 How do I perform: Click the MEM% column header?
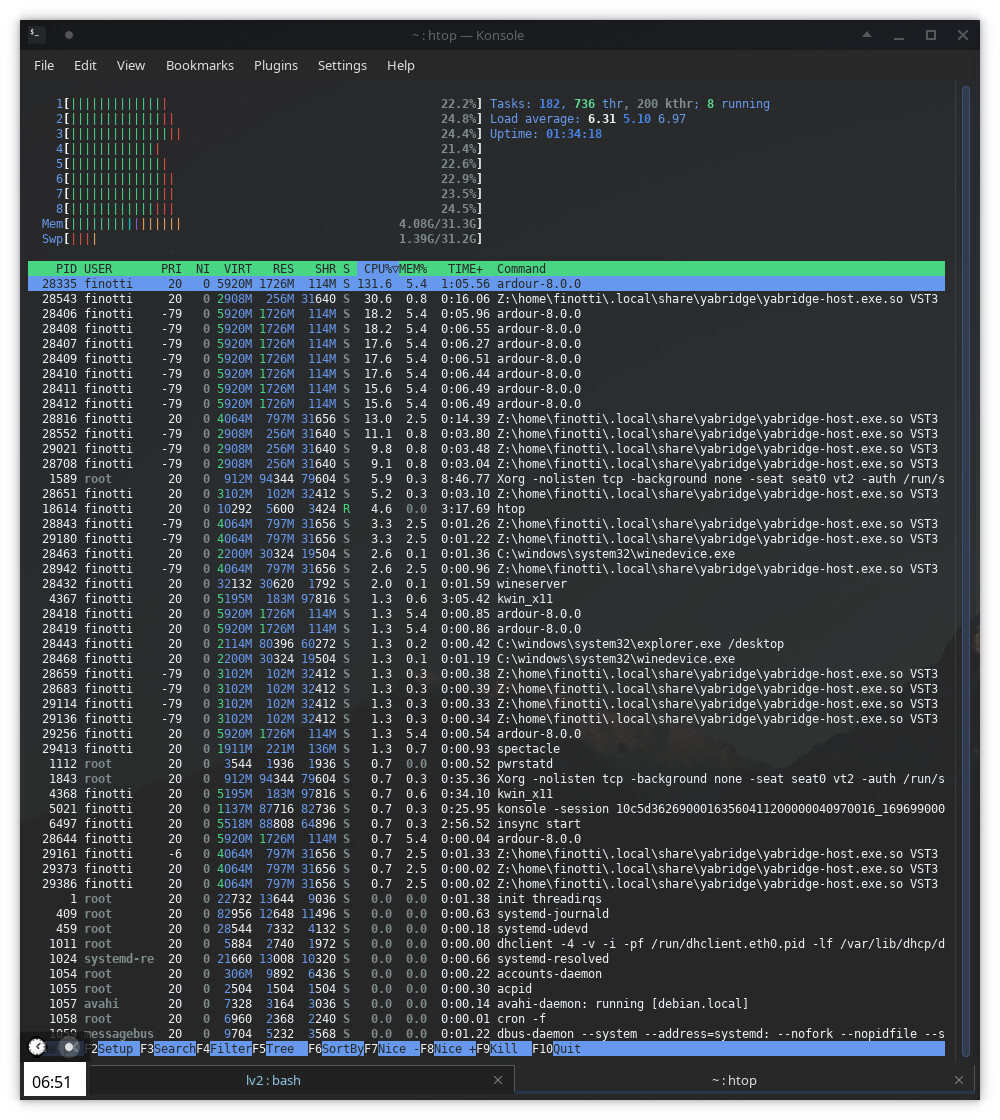[x=413, y=269]
